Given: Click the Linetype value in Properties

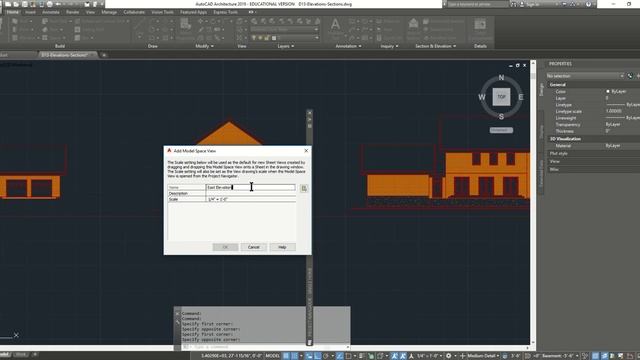Looking at the screenshot, I should point(622,105).
